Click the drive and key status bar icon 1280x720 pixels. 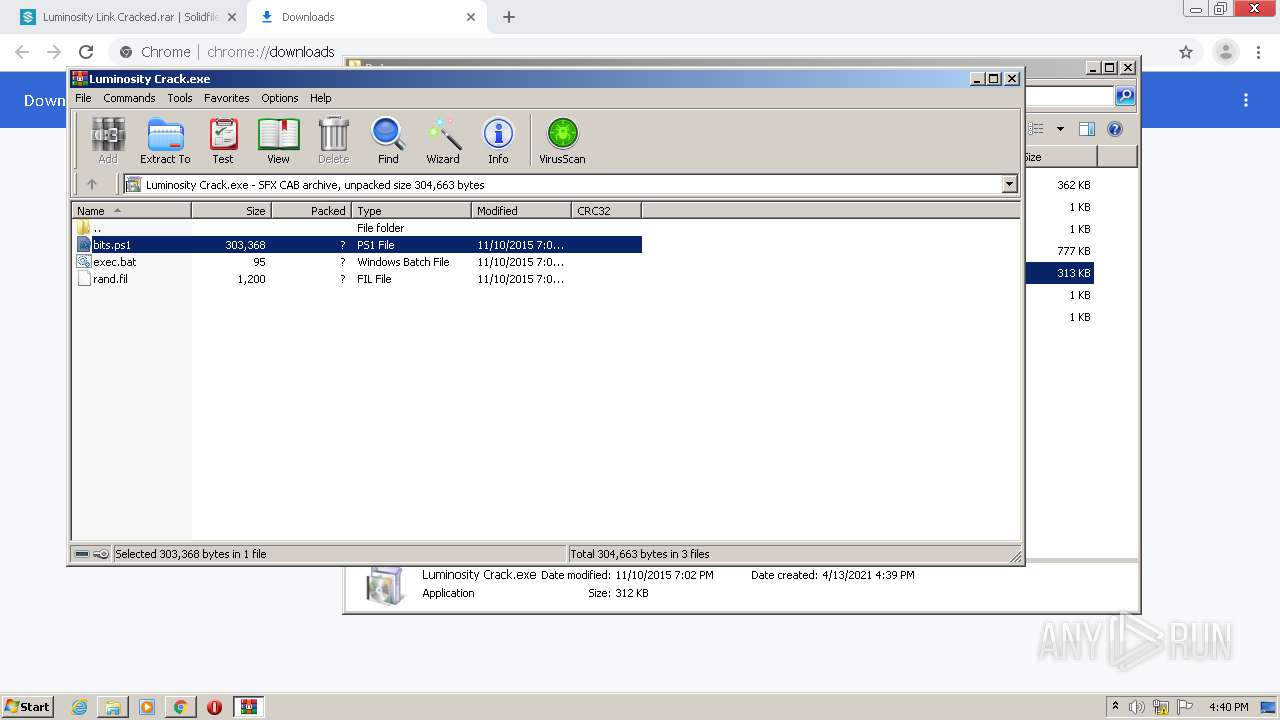pyautogui.click(x=92, y=554)
